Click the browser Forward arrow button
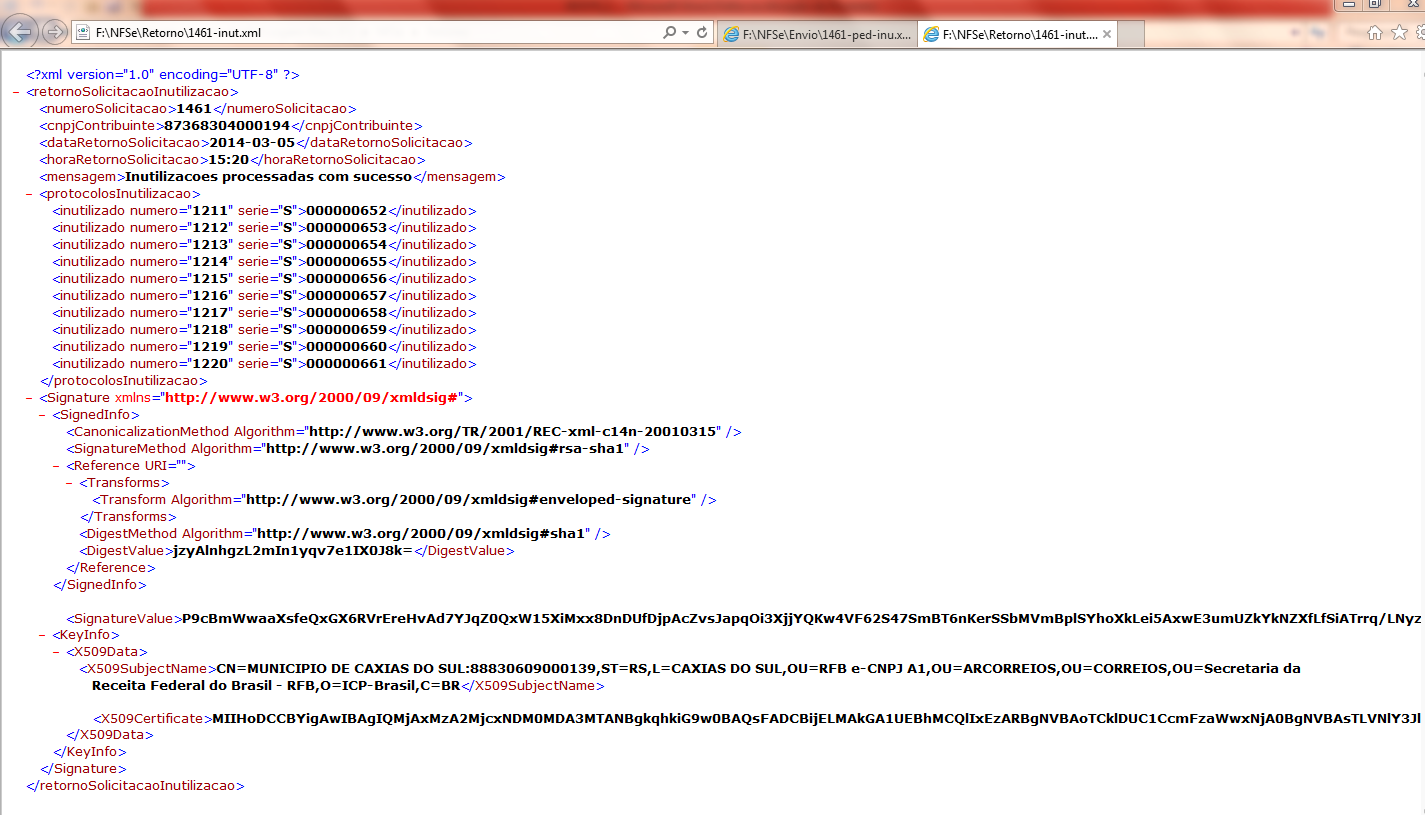 click(x=54, y=32)
